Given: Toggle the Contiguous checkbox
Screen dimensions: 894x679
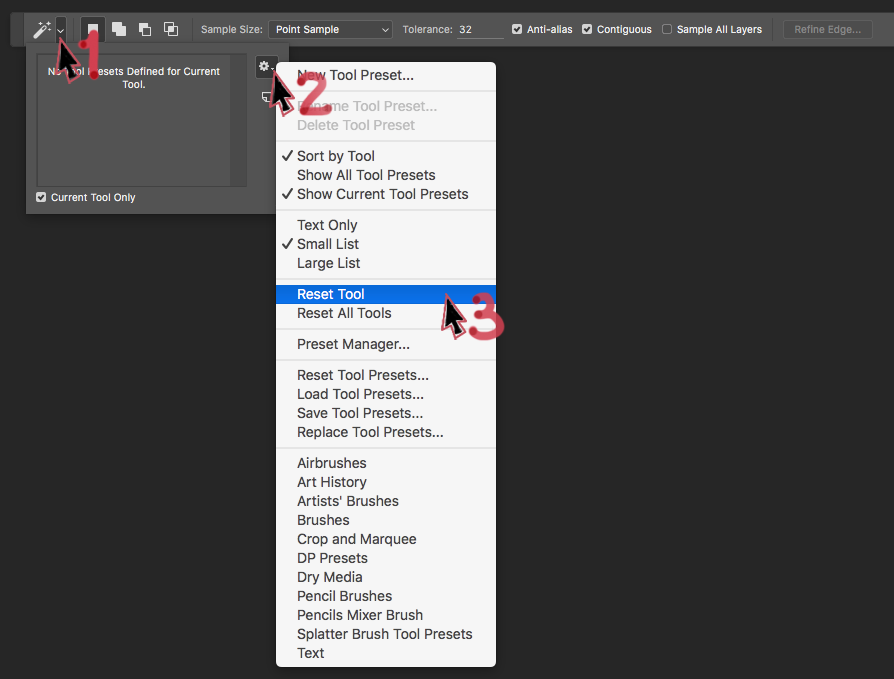Looking at the screenshot, I should pos(587,29).
